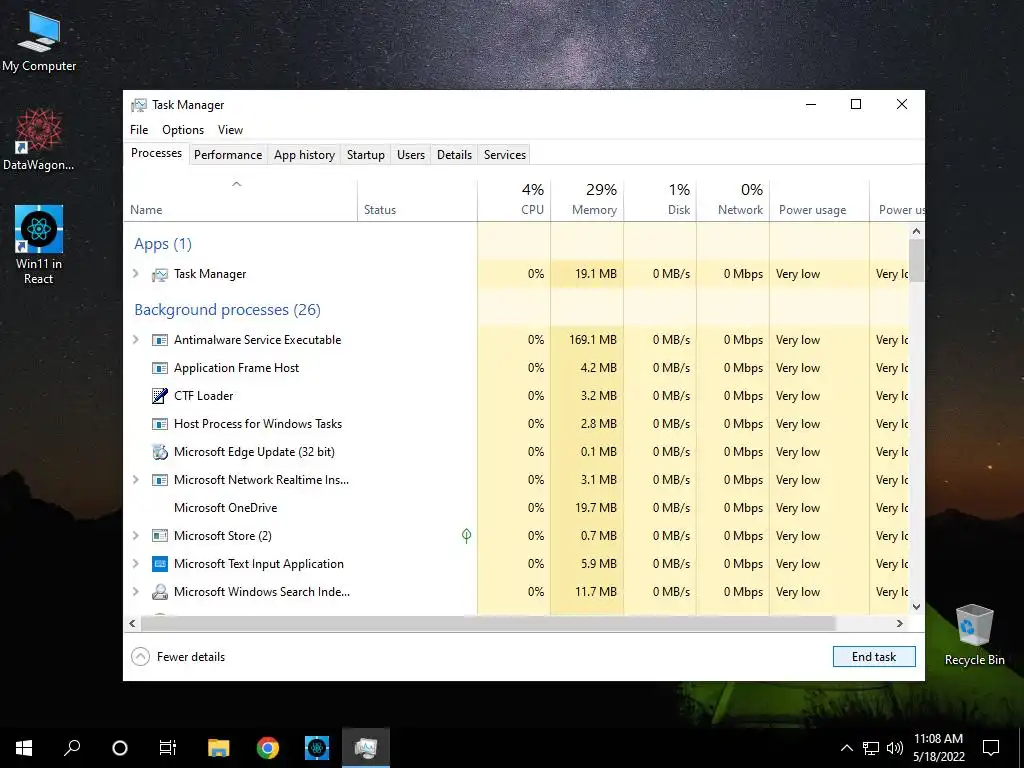Viewport: 1024px width, 768px height.
Task: Open the Options menu
Action: click(x=183, y=130)
